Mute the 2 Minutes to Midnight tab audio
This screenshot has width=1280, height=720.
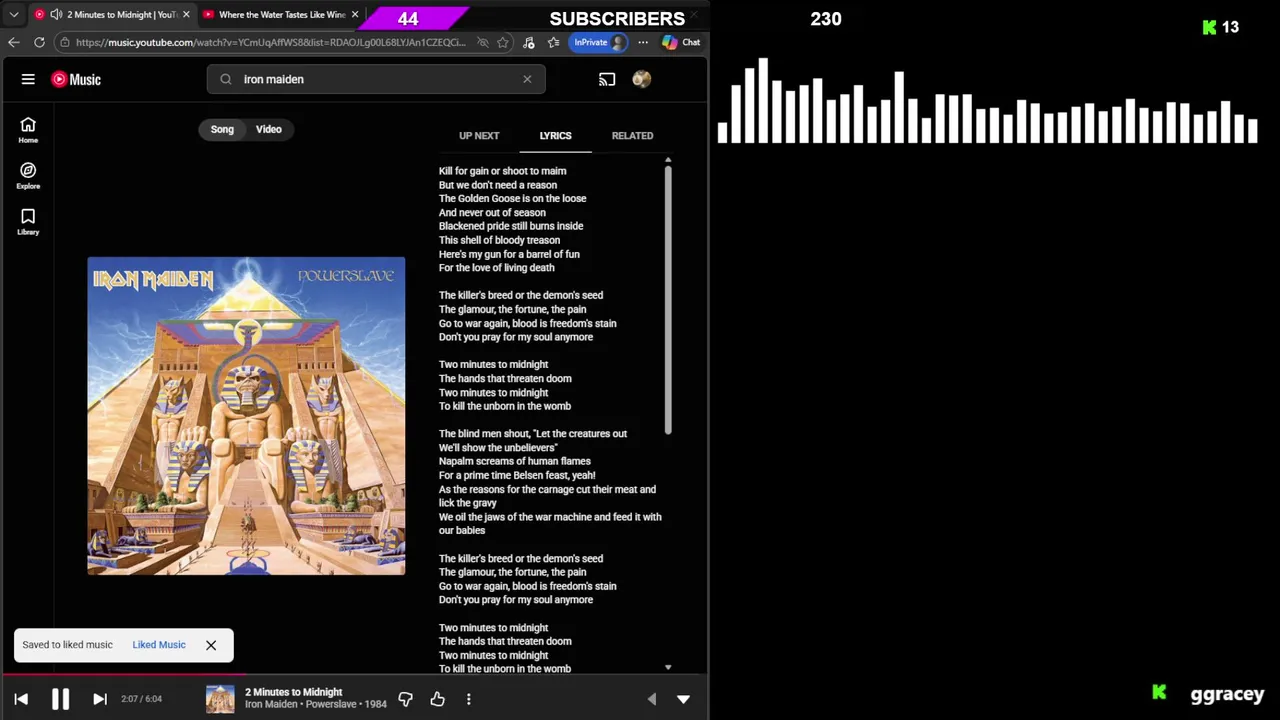pos(56,15)
